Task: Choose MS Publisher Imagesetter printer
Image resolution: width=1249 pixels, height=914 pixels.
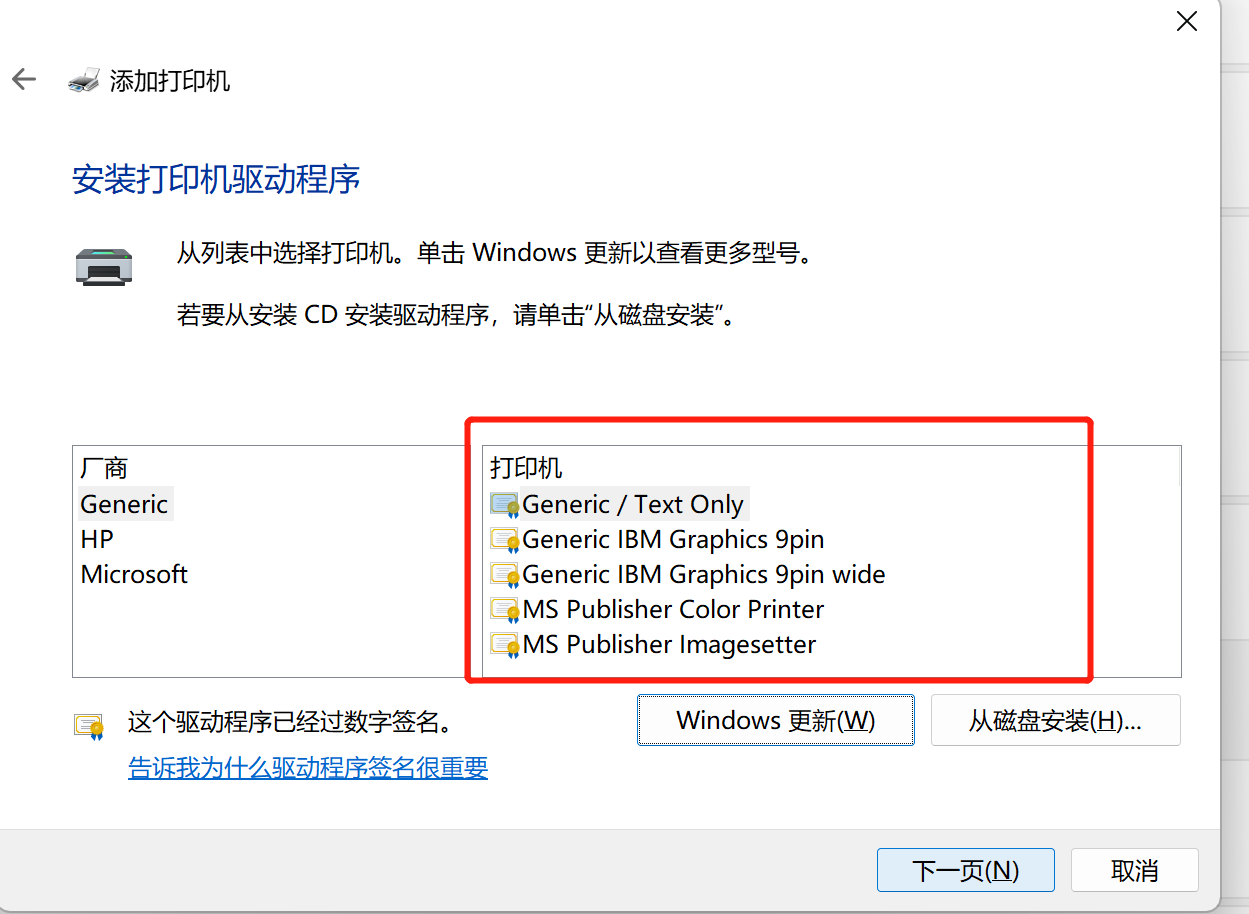Action: 669,645
